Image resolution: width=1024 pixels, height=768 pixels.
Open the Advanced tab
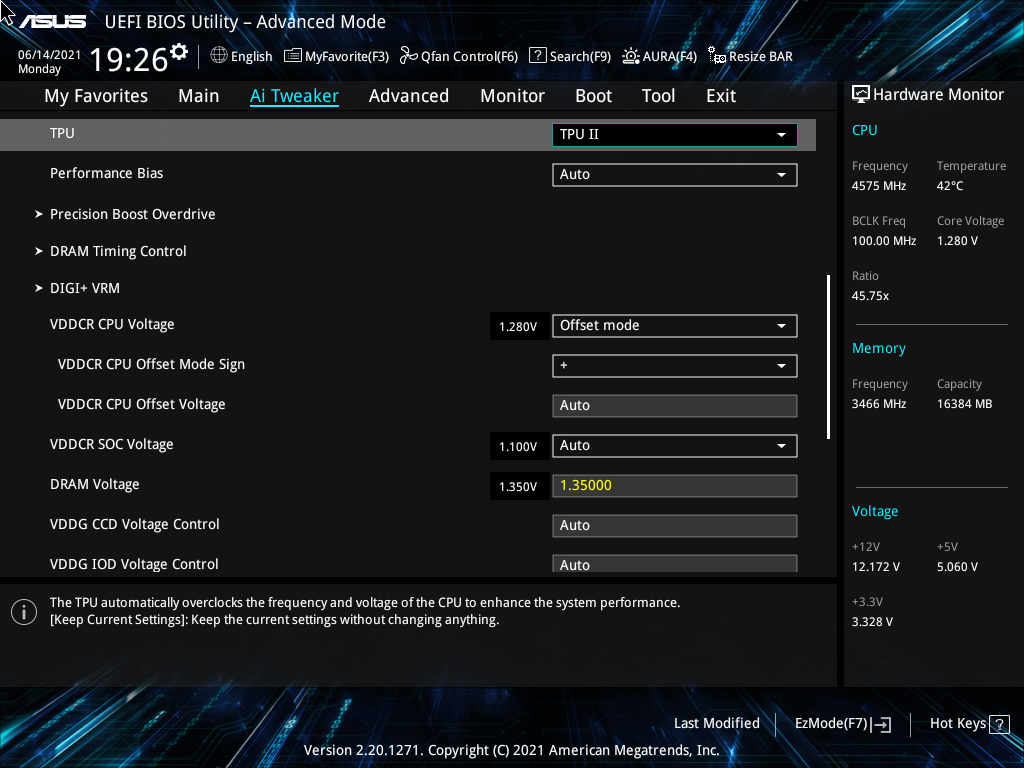409,96
